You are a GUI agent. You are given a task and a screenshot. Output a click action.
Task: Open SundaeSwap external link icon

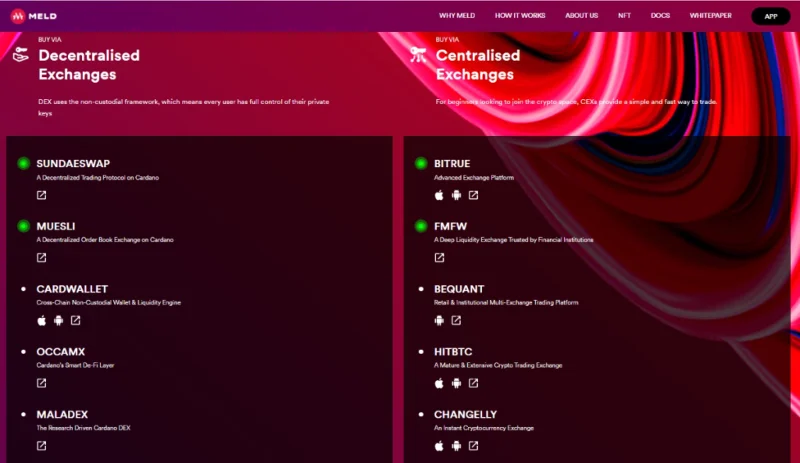(x=41, y=195)
